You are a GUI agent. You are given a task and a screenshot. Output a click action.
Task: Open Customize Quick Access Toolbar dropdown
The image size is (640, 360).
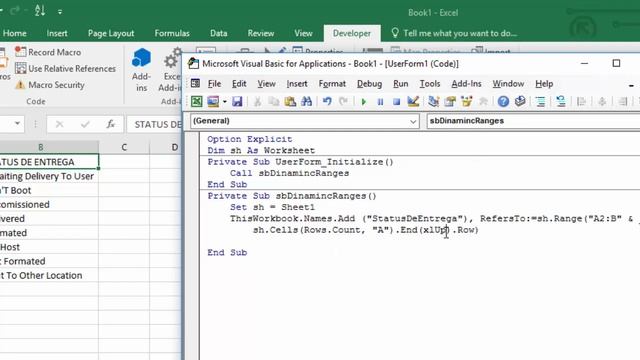[60, 12]
